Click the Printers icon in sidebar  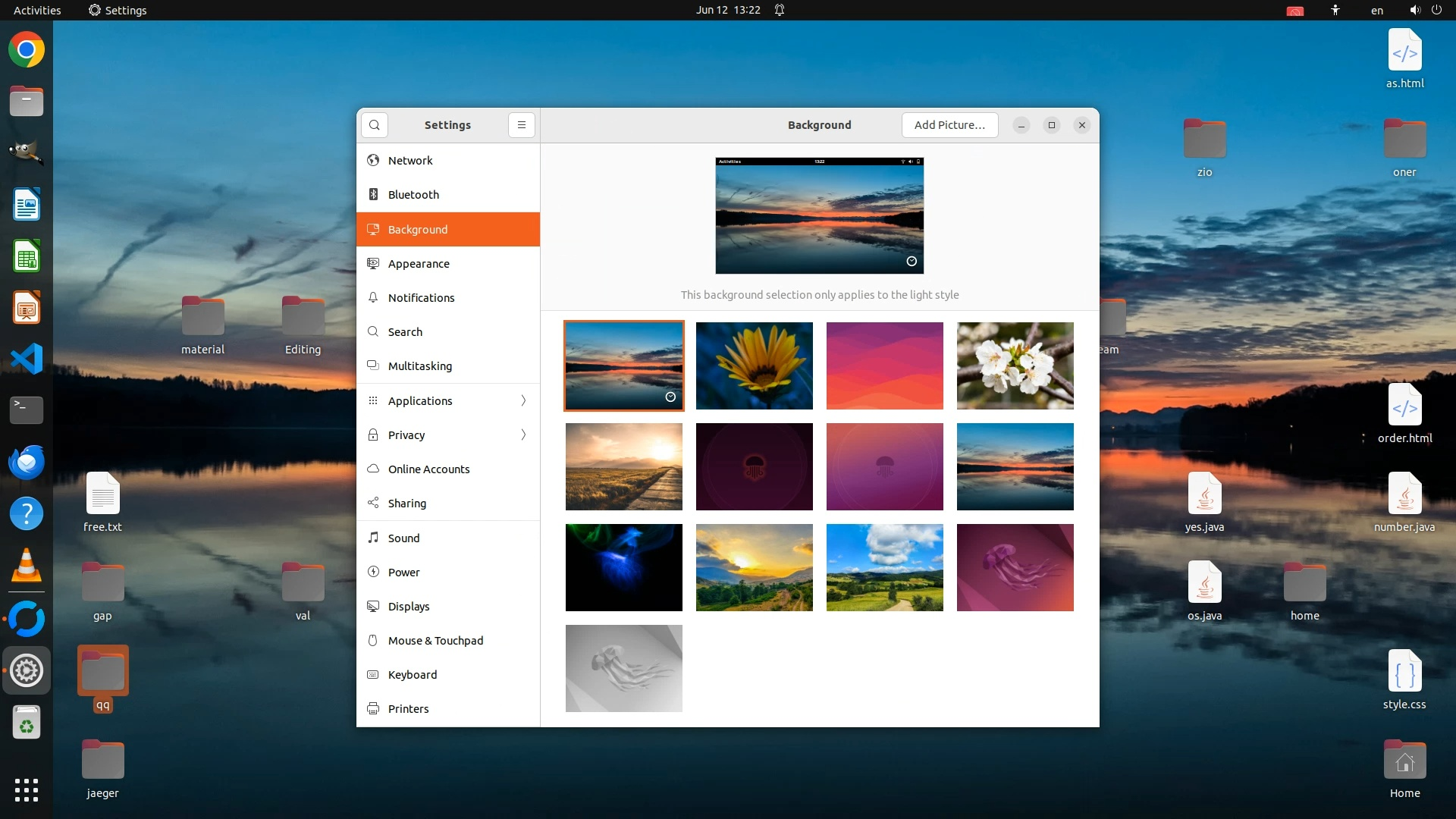pos(373,709)
